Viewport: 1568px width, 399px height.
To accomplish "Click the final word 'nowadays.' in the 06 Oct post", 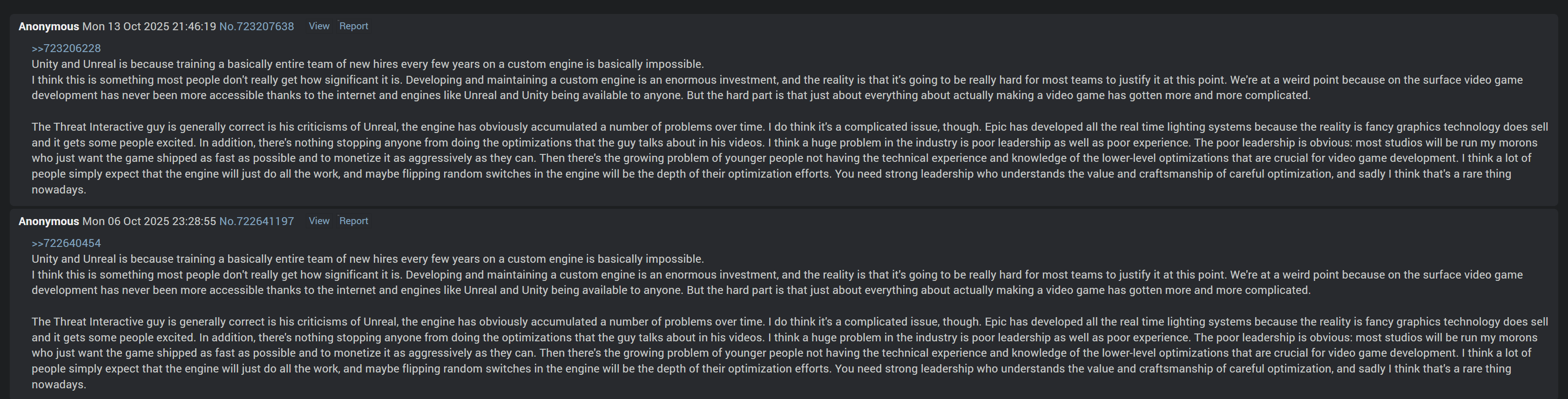I will [59, 385].
